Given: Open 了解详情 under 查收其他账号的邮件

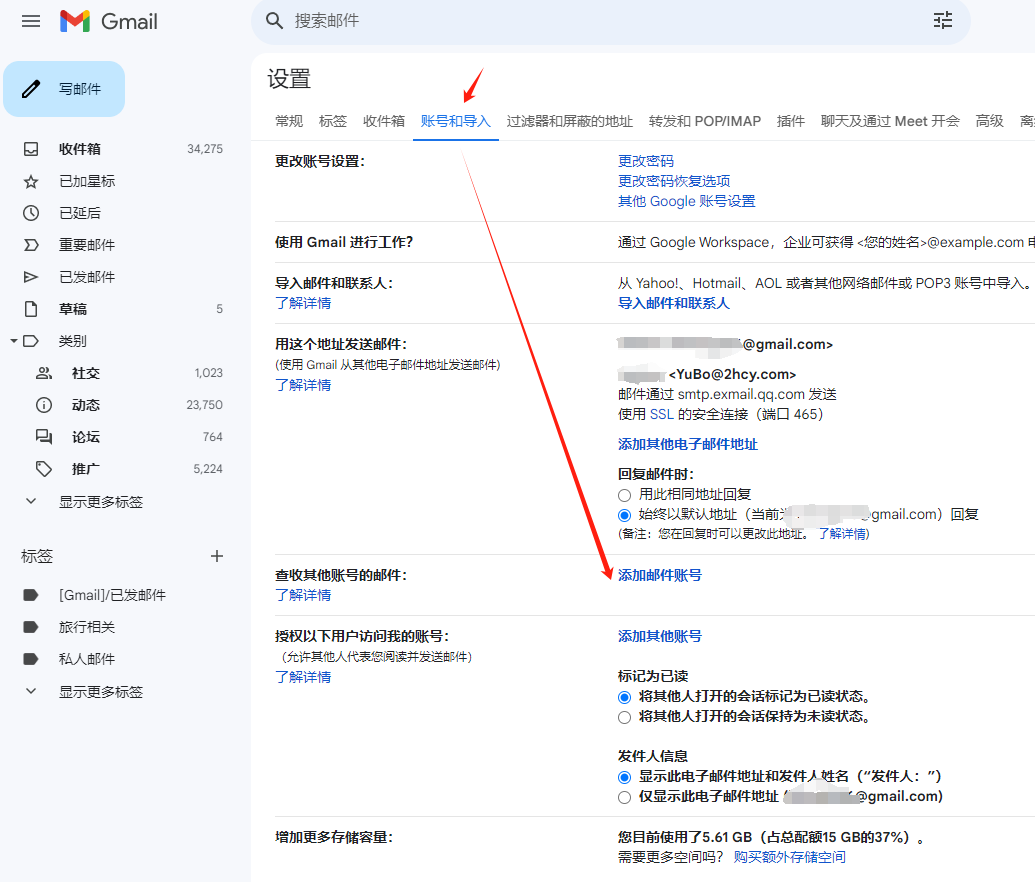Looking at the screenshot, I should (303, 595).
